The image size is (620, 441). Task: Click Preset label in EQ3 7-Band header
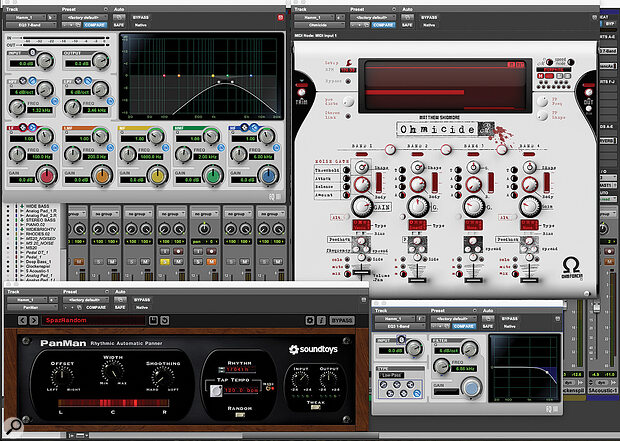[x=69, y=9]
